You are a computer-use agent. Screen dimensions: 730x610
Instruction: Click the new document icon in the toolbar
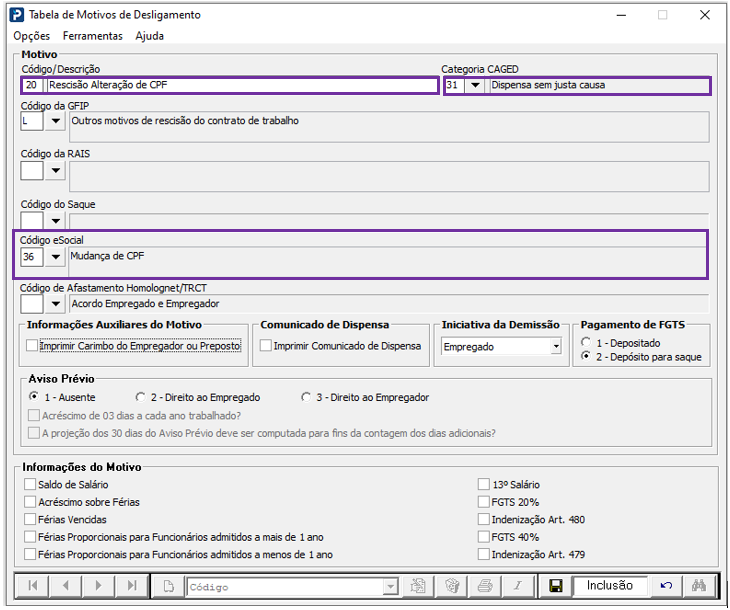click(169, 586)
